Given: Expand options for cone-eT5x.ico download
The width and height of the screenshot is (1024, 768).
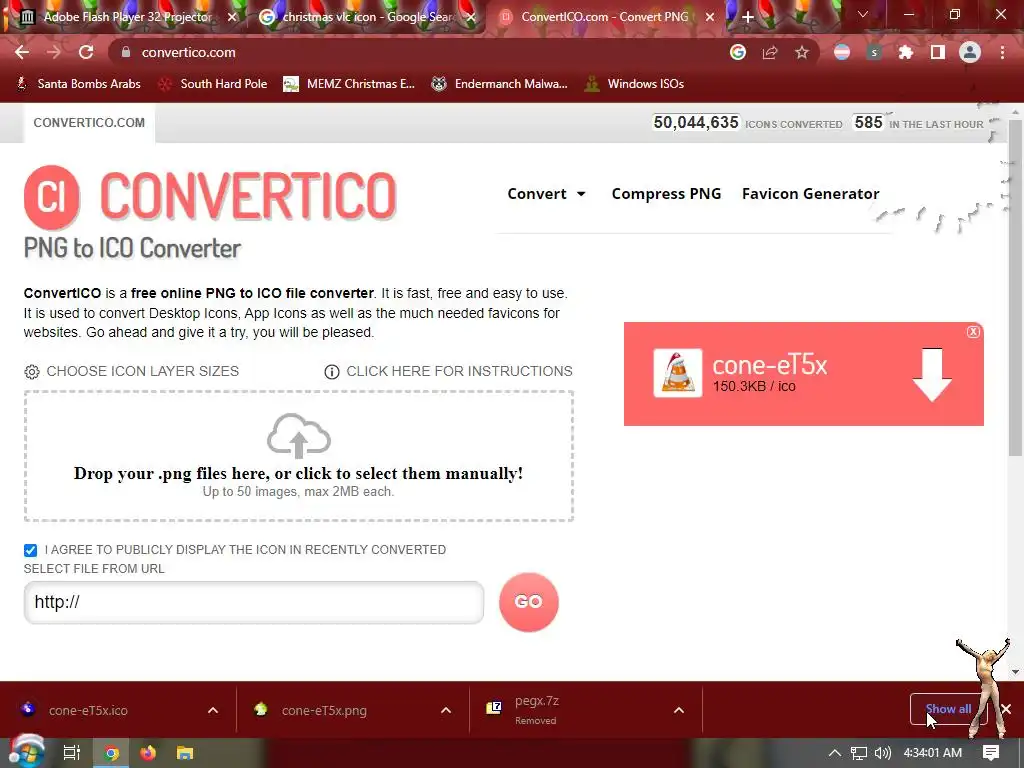Looking at the screenshot, I should pyautogui.click(x=213, y=710).
